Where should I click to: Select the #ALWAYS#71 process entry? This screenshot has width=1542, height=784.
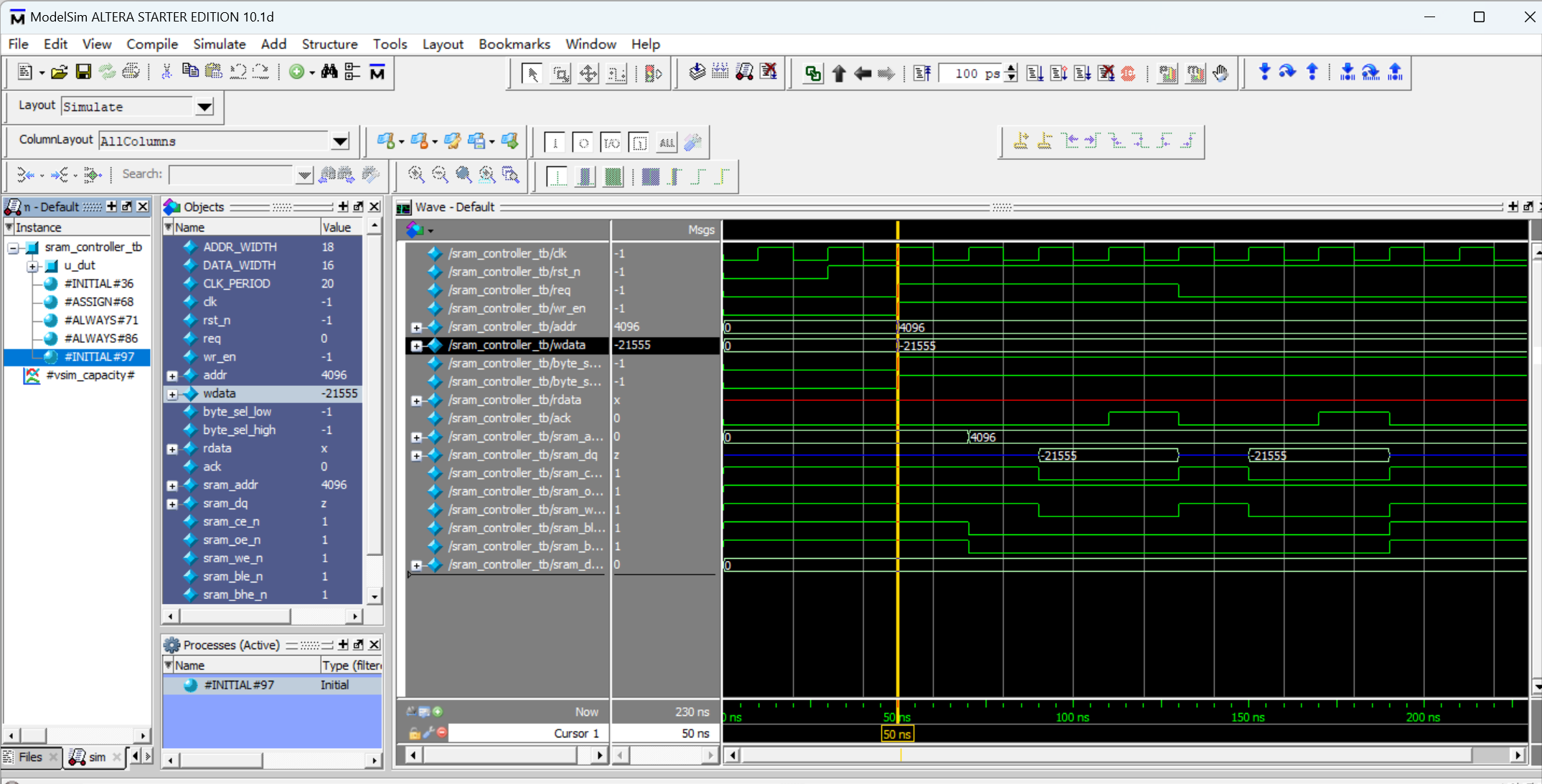(x=100, y=320)
